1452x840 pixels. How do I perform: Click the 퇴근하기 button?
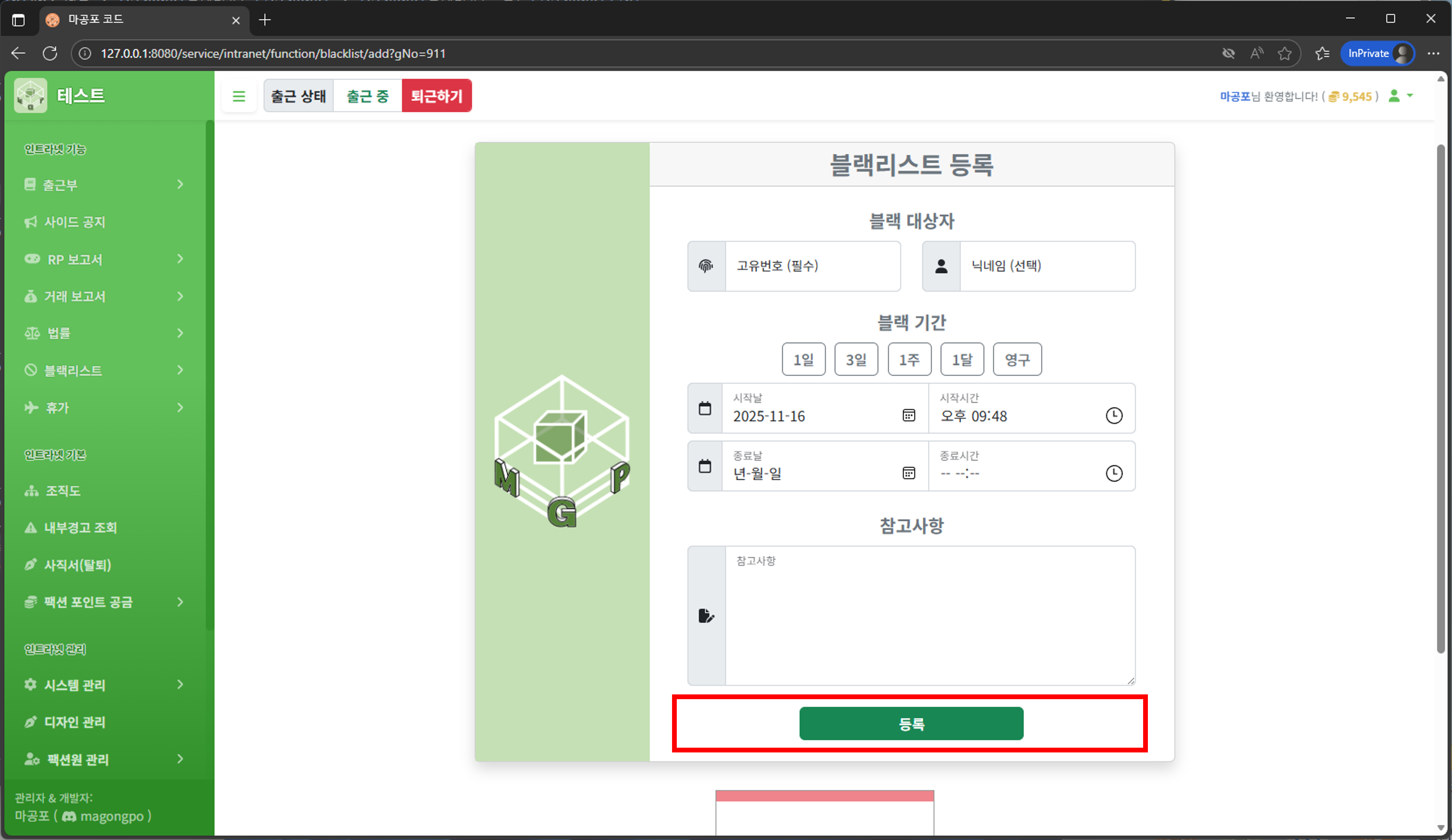(x=437, y=96)
